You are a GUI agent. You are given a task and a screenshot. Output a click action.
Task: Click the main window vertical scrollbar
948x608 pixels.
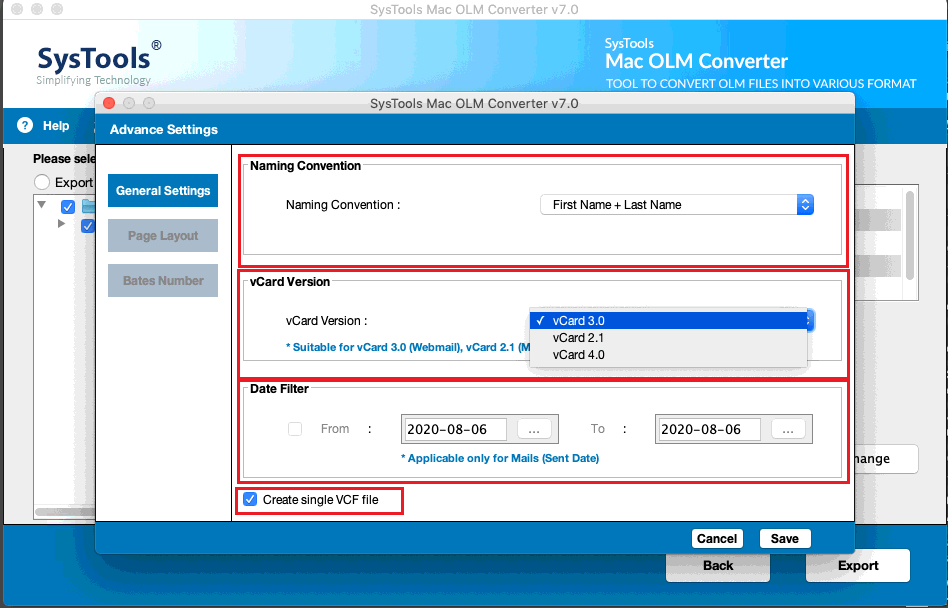(x=911, y=235)
